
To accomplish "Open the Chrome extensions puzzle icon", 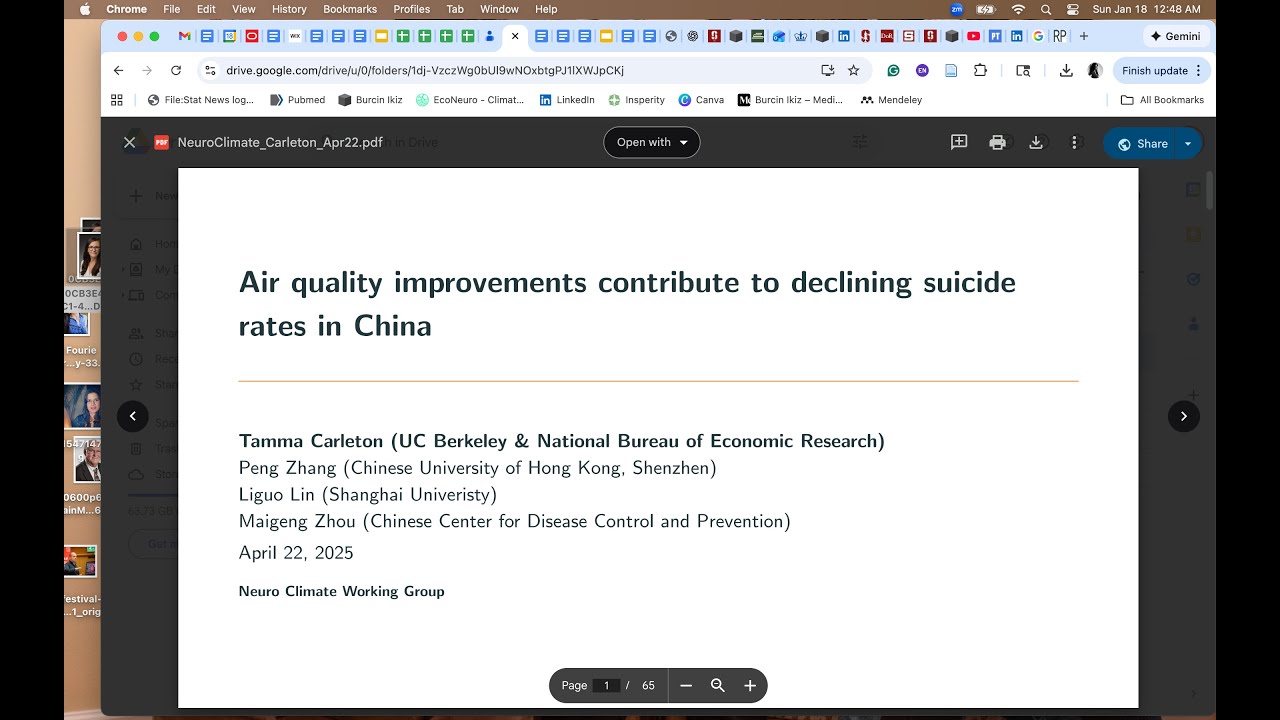I will tap(980, 71).
